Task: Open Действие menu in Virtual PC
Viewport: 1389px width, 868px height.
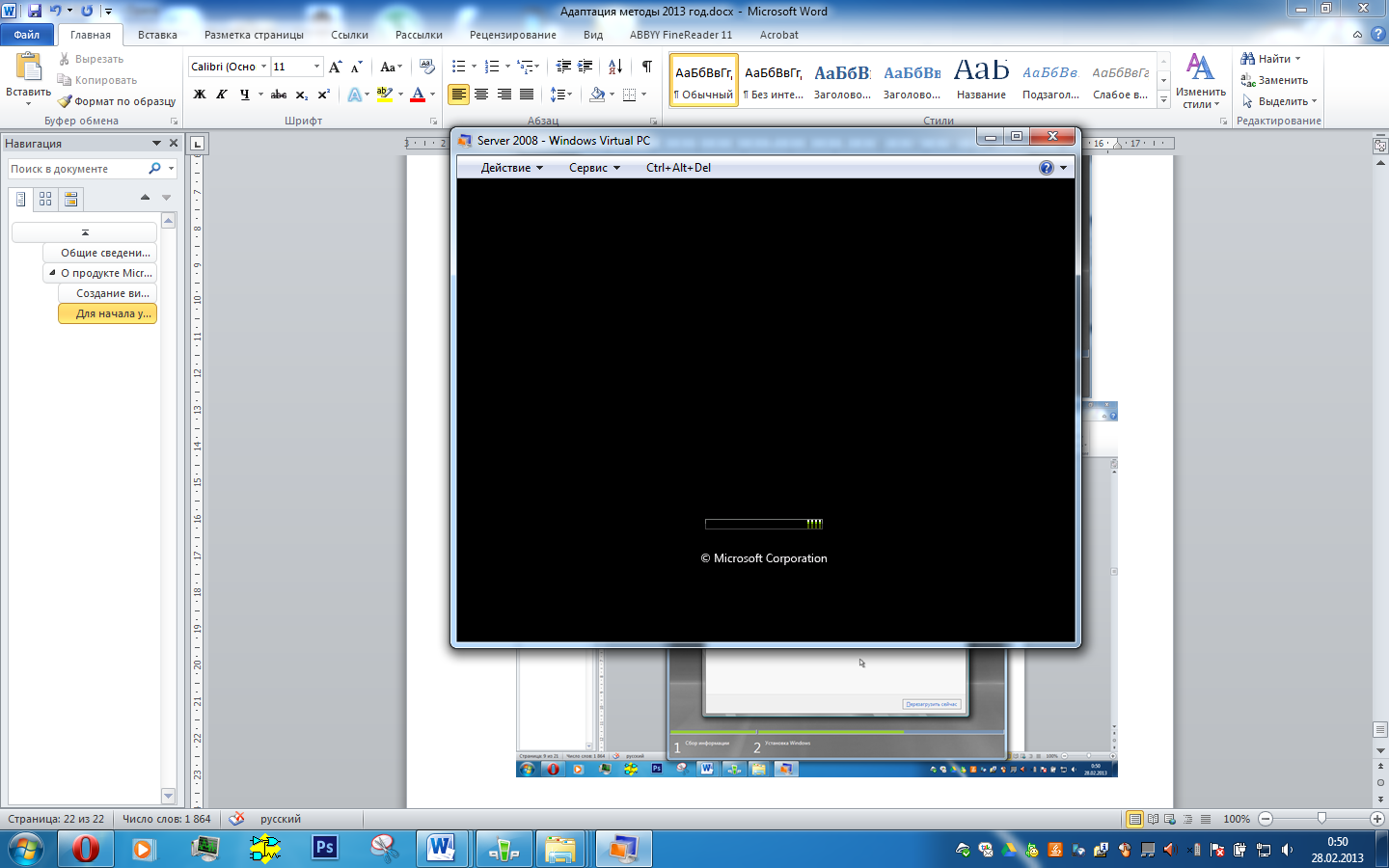Action: [512, 168]
